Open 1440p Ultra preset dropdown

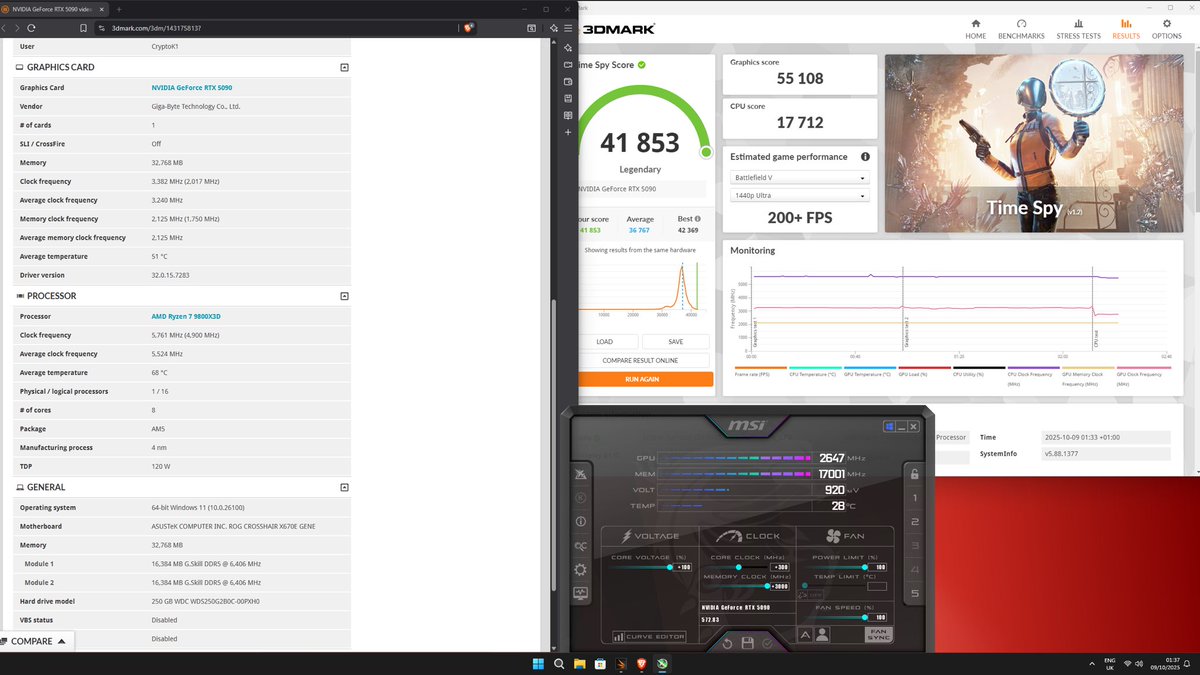click(800, 196)
